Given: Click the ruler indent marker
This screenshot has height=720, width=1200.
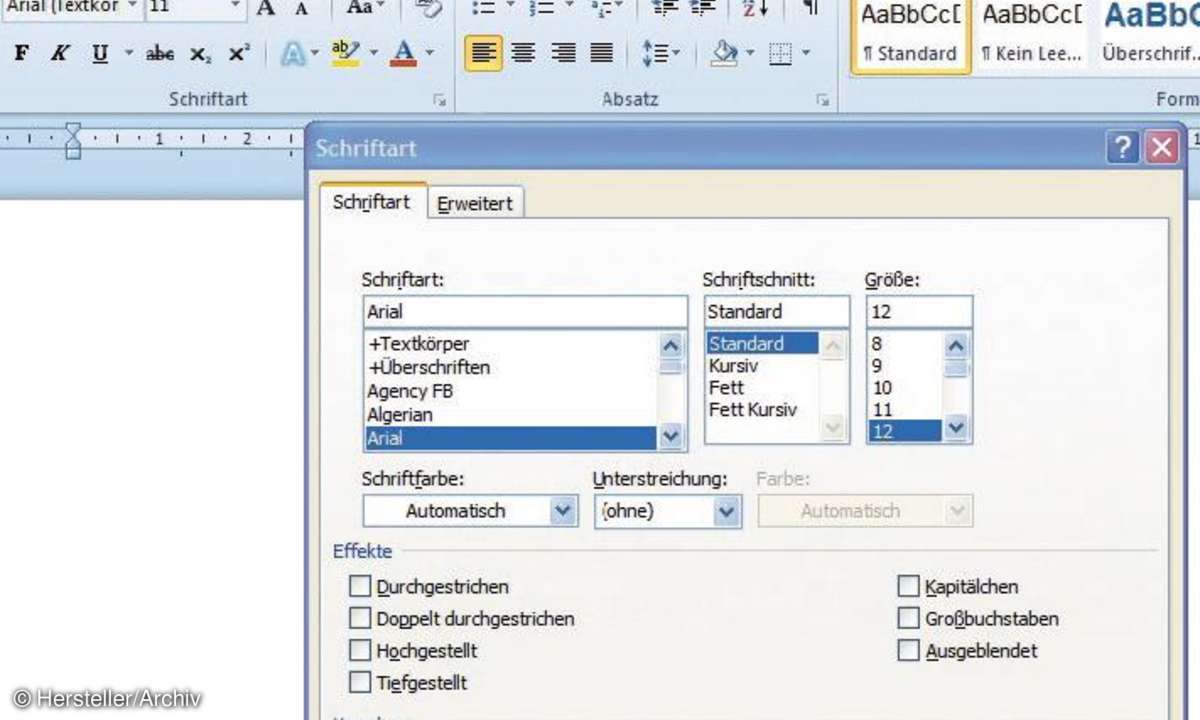Looking at the screenshot, I should 73,140.
